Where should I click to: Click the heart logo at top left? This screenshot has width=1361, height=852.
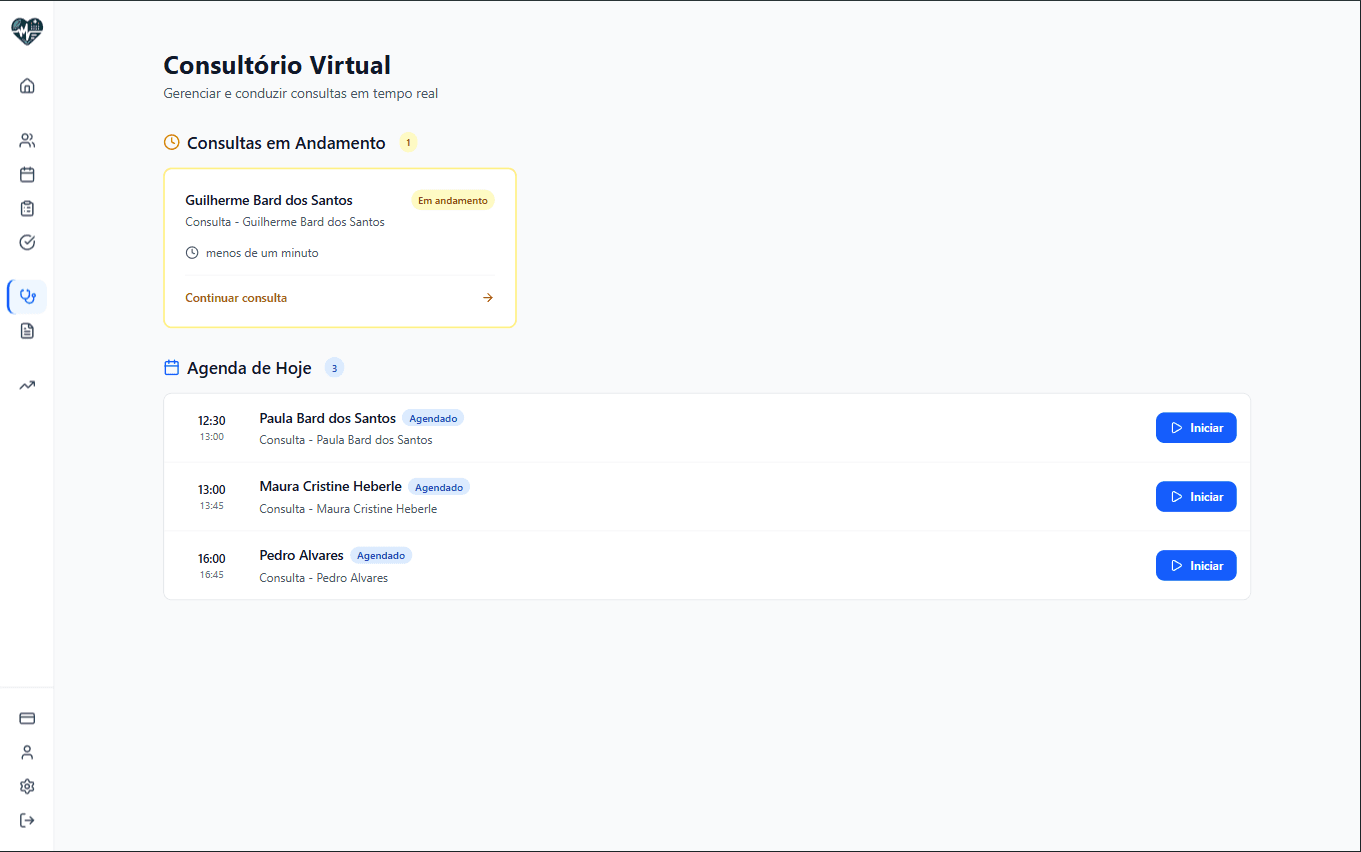(x=27, y=32)
